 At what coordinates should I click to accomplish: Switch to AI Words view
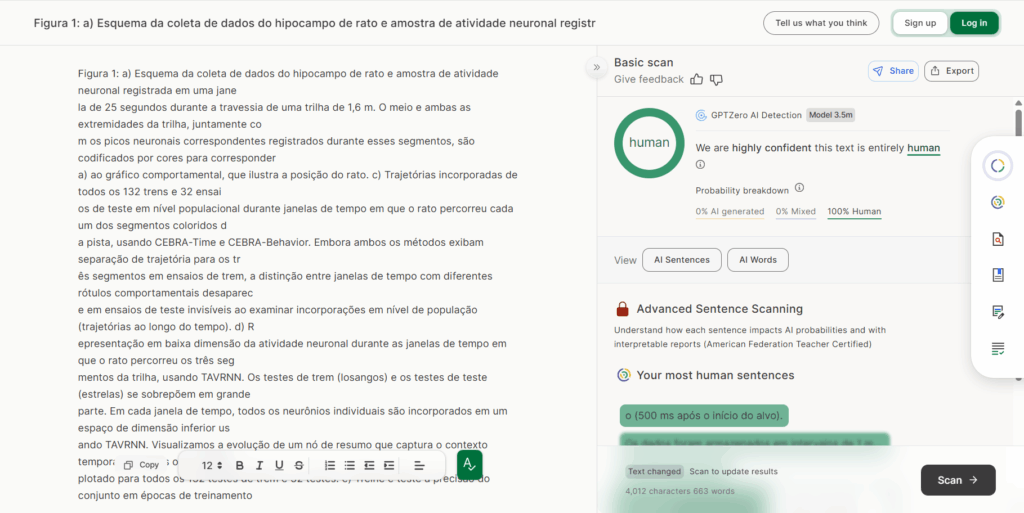[x=757, y=260]
